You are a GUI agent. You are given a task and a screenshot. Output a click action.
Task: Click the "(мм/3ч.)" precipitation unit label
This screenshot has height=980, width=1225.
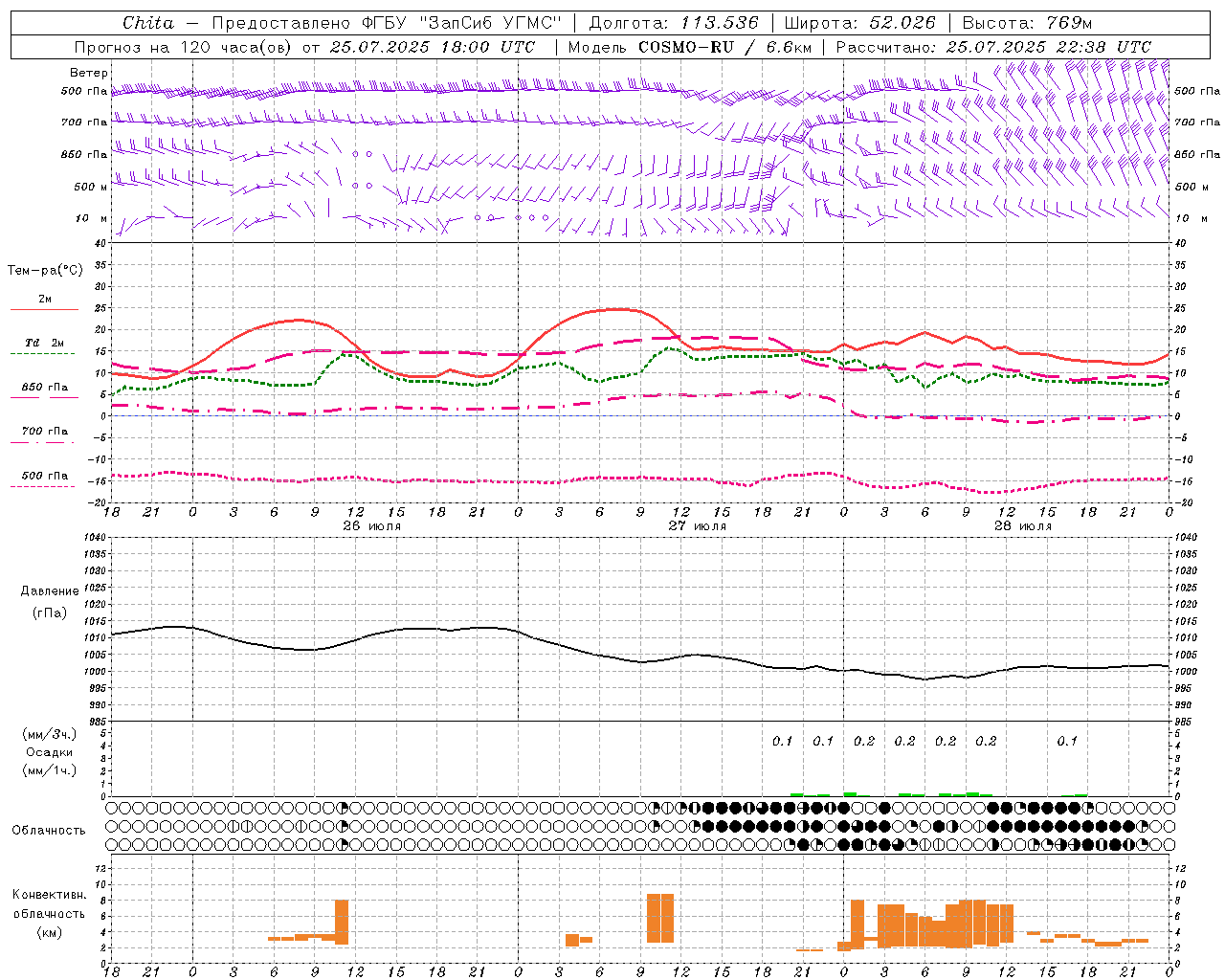click(50, 734)
